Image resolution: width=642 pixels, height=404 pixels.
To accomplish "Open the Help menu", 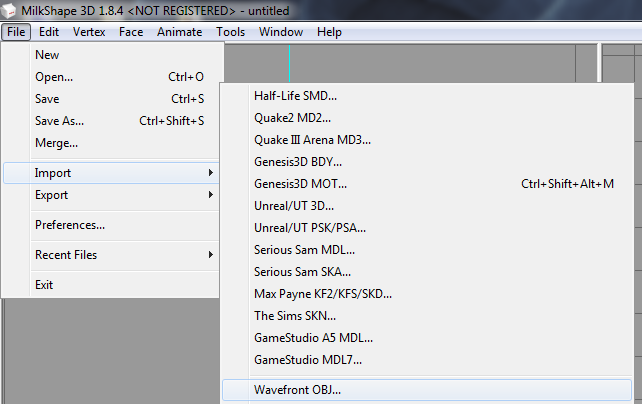I will pos(329,32).
